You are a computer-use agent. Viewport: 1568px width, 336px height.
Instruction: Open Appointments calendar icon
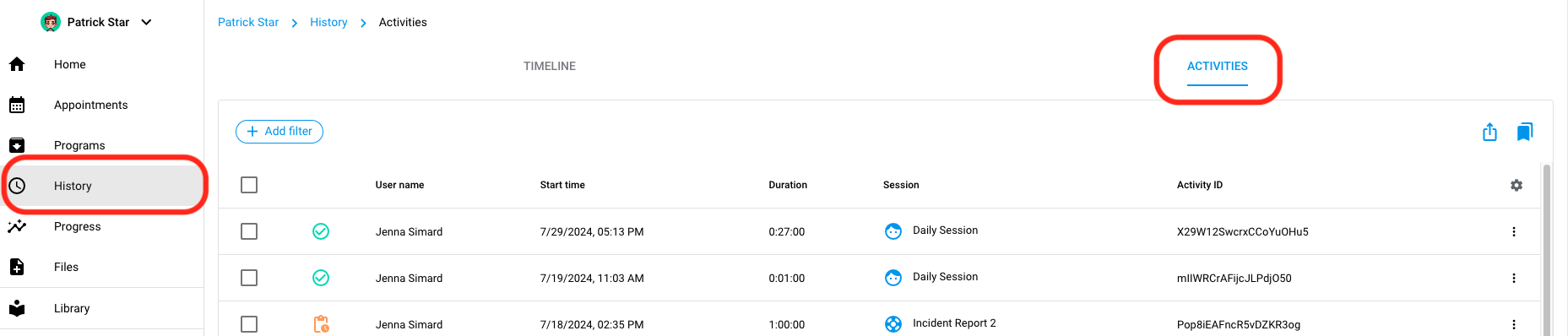17,105
